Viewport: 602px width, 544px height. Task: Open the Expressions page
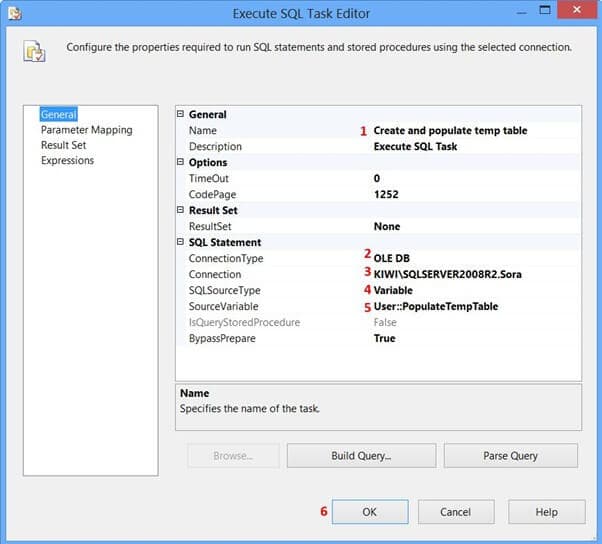[67, 160]
